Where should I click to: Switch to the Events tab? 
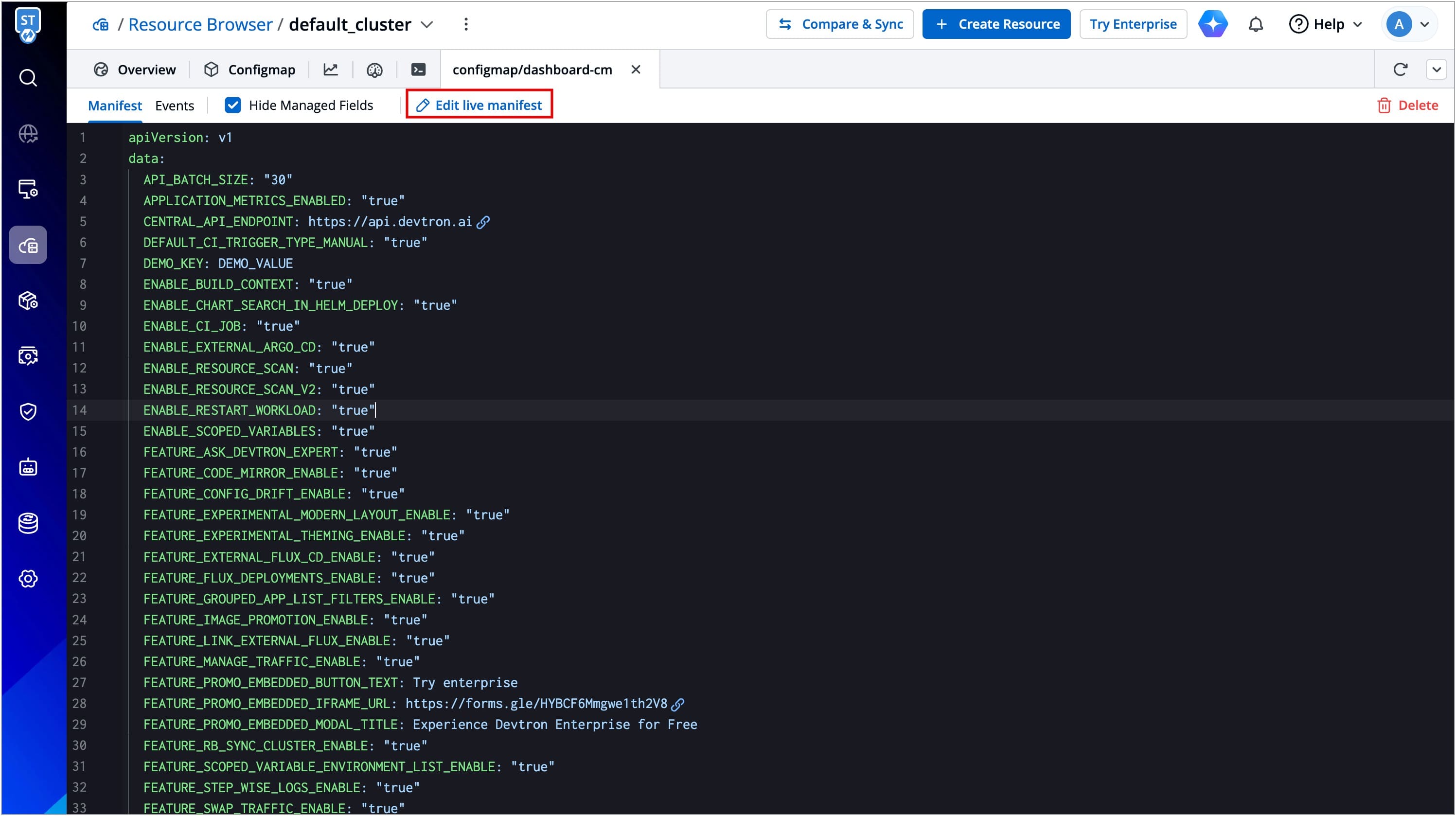click(x=174, y=106)
